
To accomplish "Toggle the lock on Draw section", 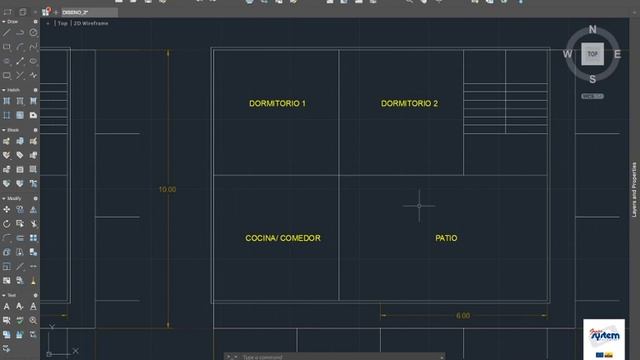I will click(36, 22).
